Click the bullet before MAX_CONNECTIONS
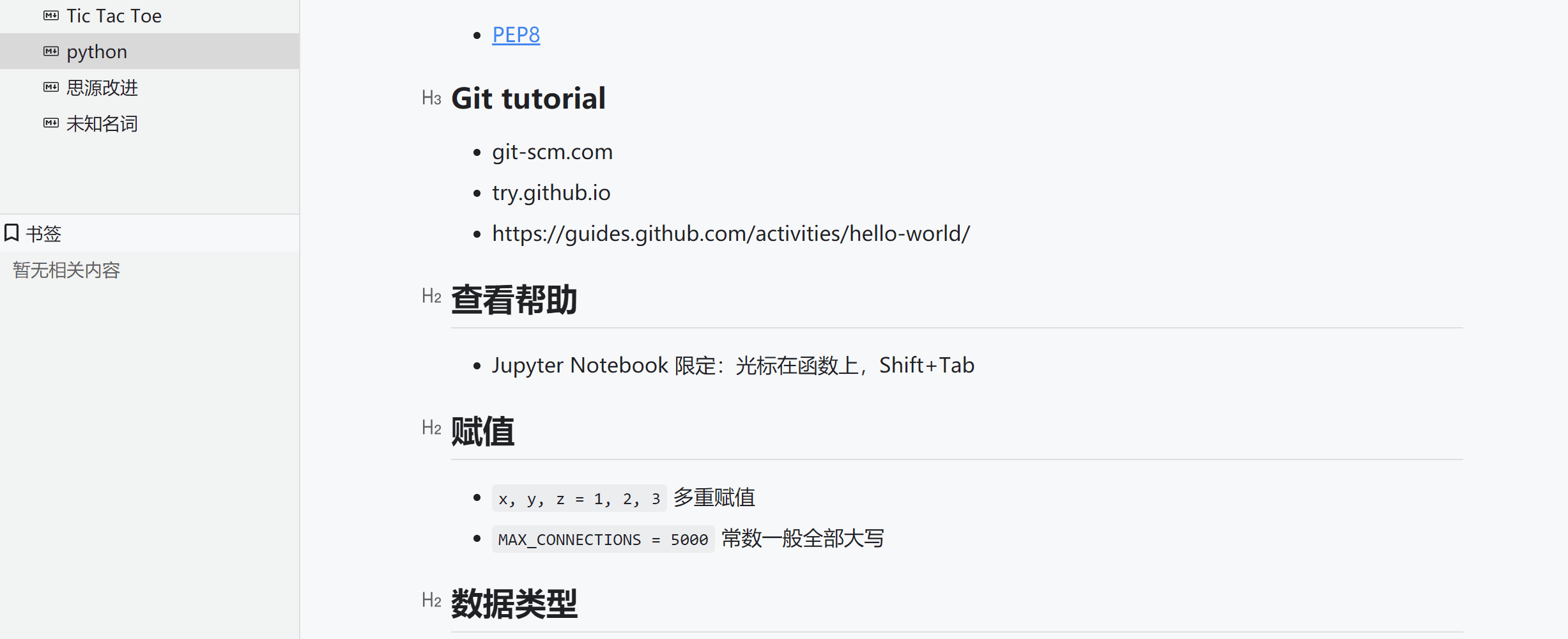The width and height of the screenshot is (1568, 639). [477, 539]
